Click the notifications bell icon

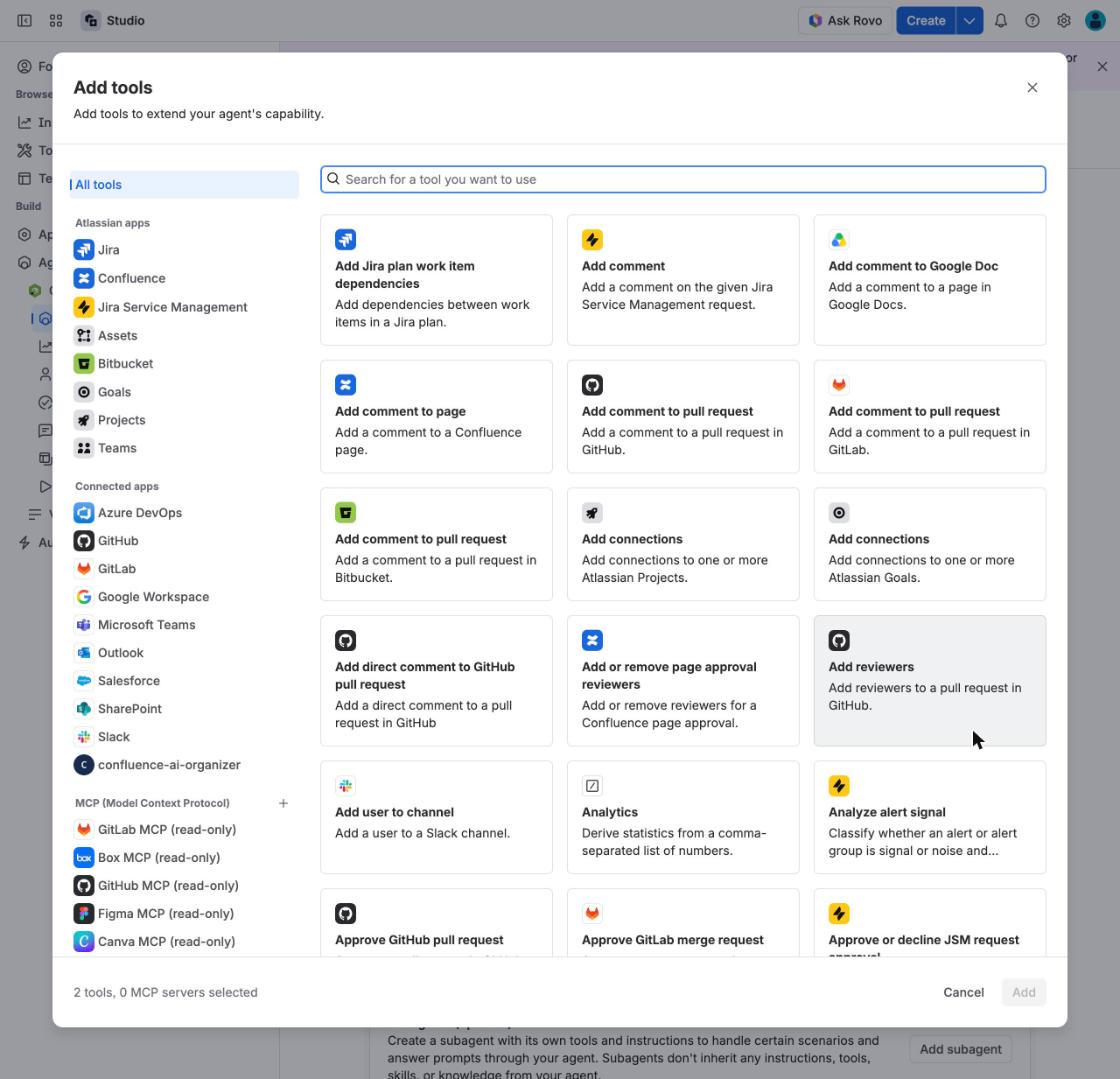click(x=1001, y=21)
